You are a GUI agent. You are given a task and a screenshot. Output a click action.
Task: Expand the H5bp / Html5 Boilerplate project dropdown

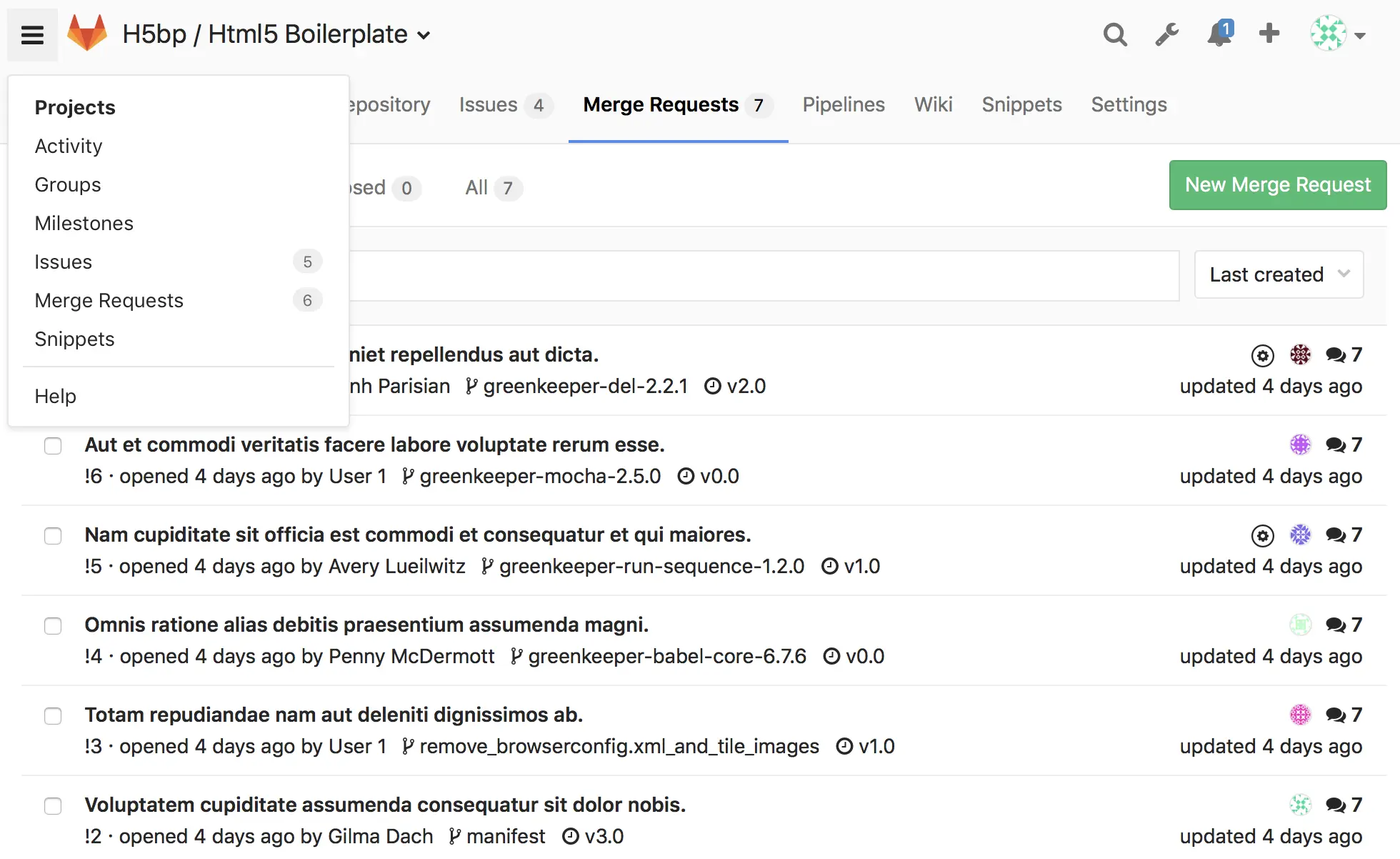coord(424,35)
